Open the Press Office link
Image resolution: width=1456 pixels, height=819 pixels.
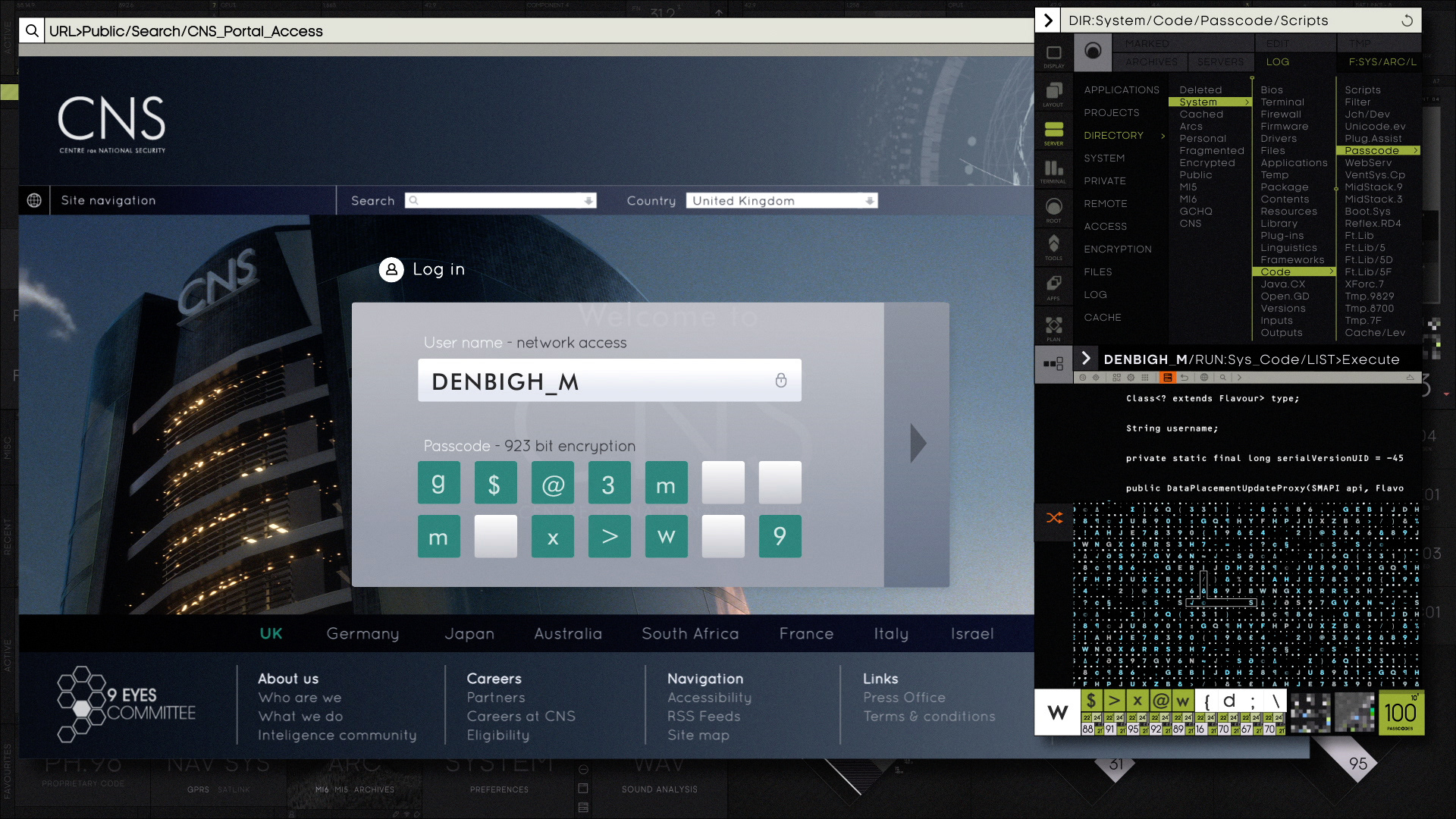904,698
